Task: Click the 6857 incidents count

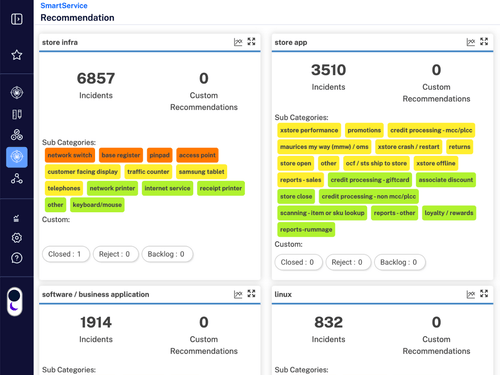Action: (96, 79)
